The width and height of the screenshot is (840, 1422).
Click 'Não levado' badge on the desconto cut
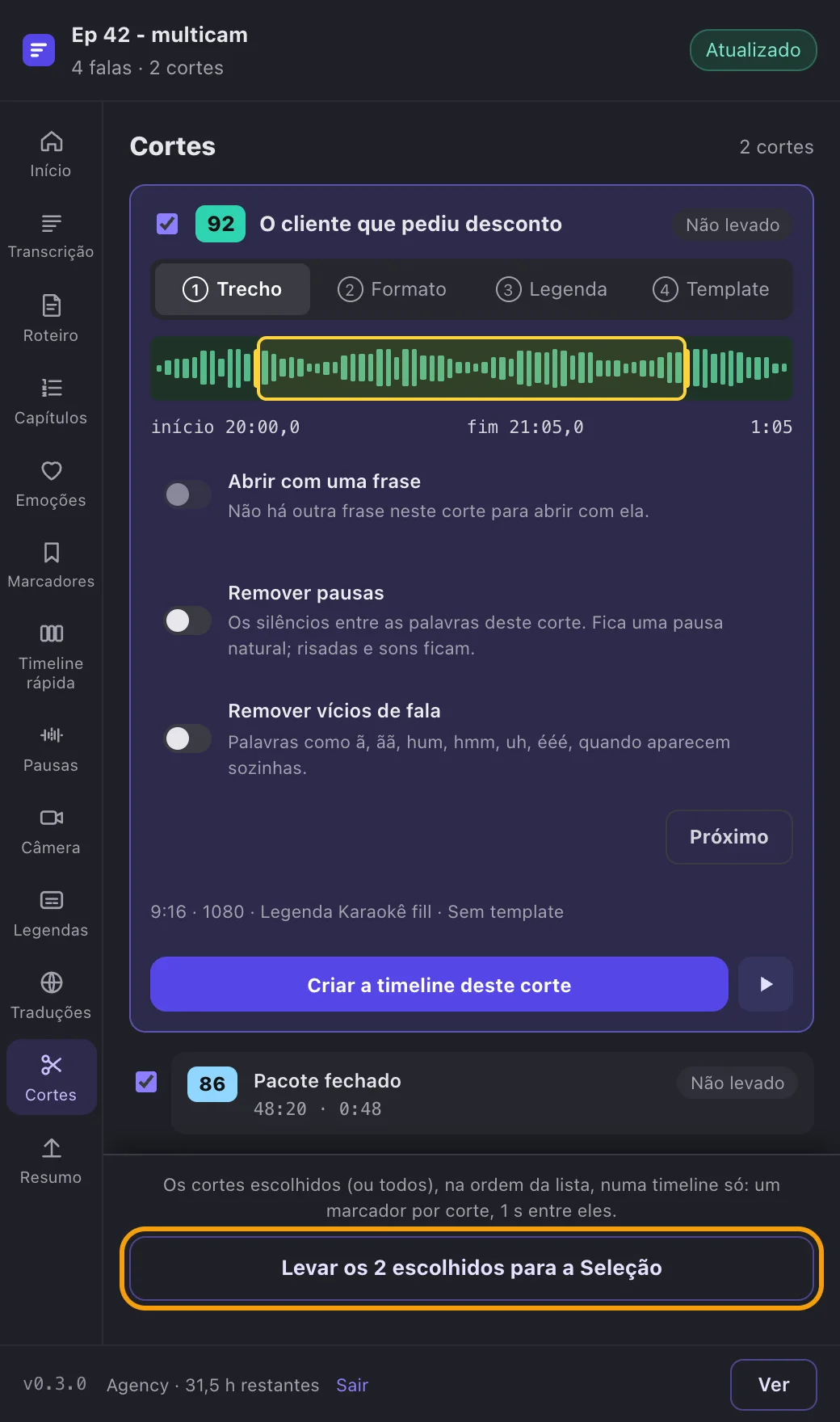[x=733, y=225]
